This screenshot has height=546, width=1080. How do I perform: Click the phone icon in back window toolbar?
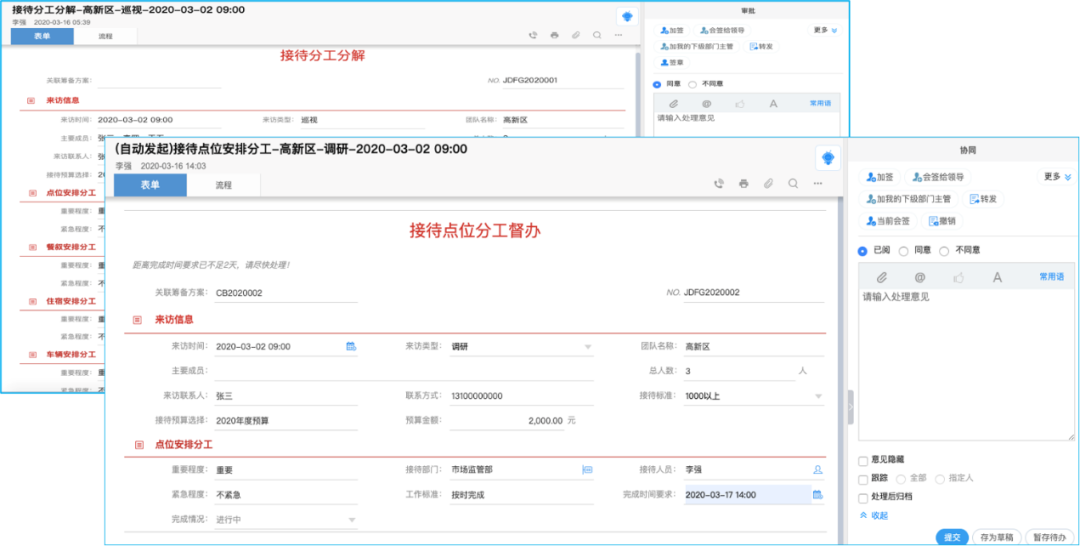pos(533,35)
